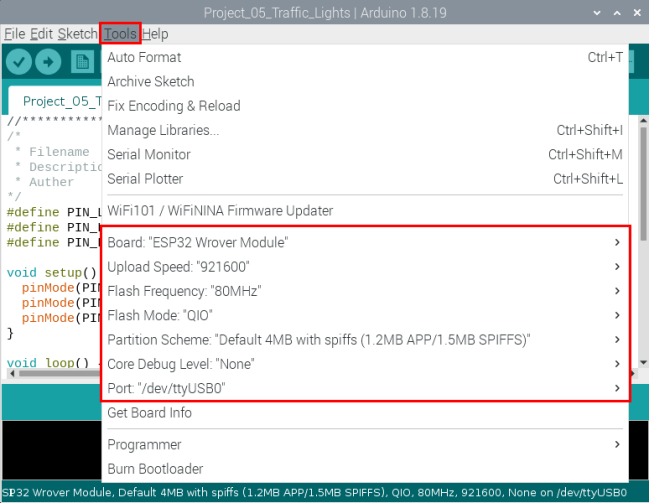Open the File menu

tap(15, 34)
